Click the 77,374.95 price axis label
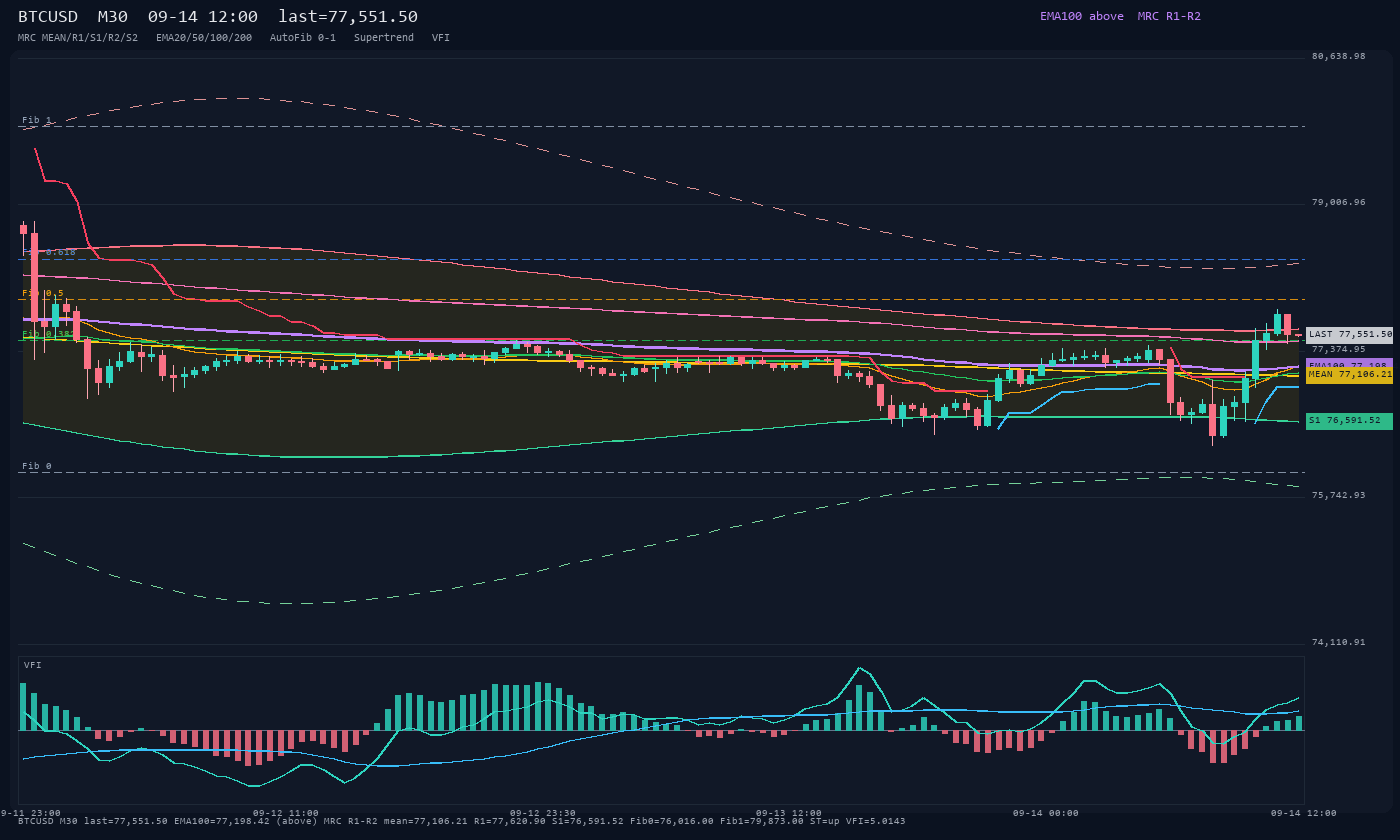 pos(1338,349)
